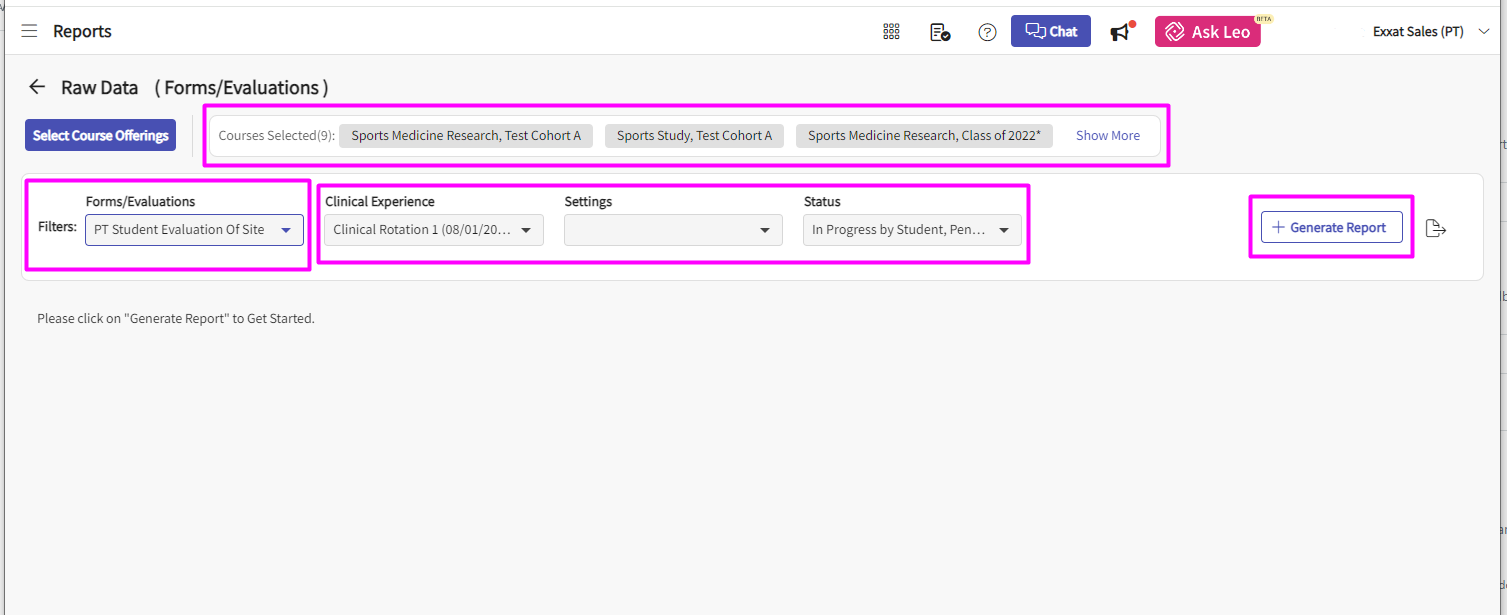Click the Sports Study, Test Cohort A chip
1507x615 pixels.
tap(694, 136)
